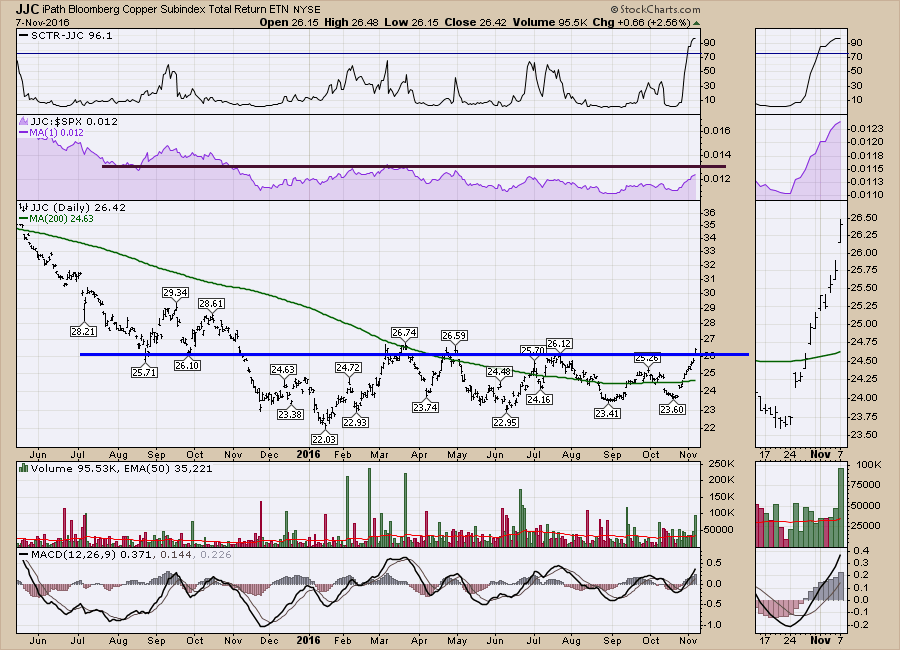The height and width of the screenshot is (650, 900).
Task: Click the 0.0123 label on zoom ratio axis
Action: (x=867, y=130)
